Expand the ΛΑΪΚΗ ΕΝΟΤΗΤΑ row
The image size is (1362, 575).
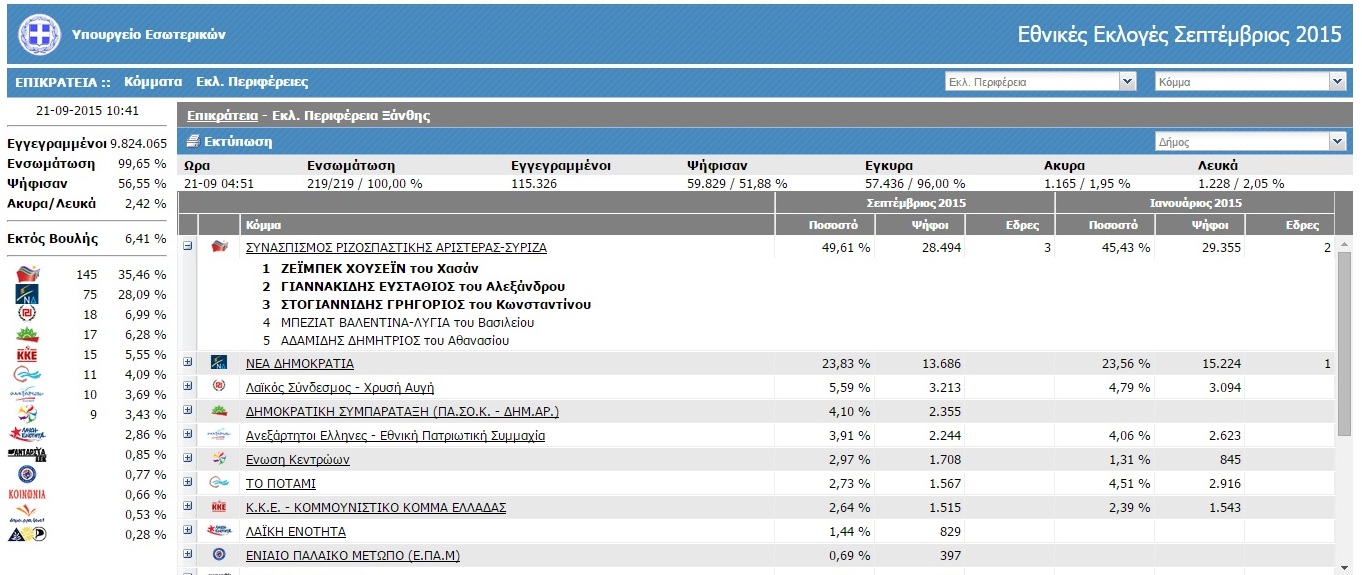(x=187, y=530)
